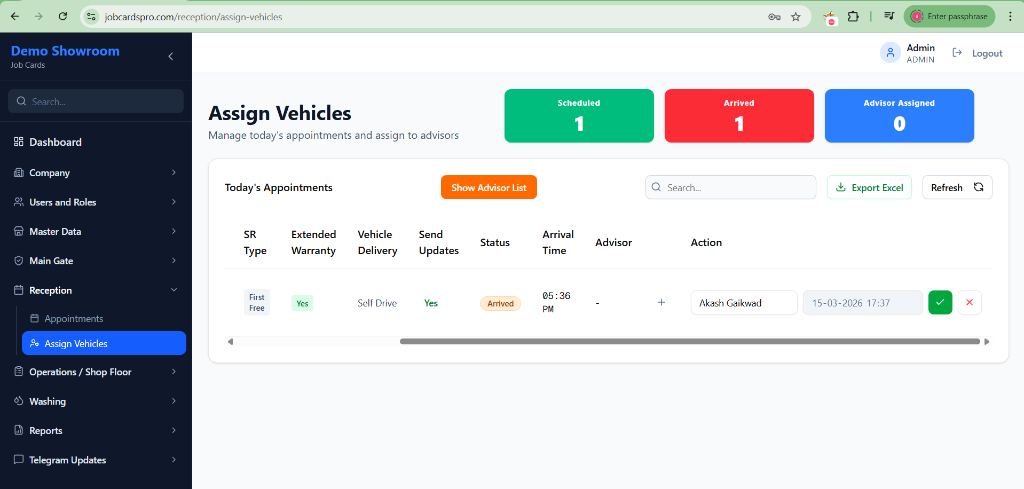Bookmark this page with star icon
The image size is (1024, 489).
pyautogui.click(x=796, y=17)
